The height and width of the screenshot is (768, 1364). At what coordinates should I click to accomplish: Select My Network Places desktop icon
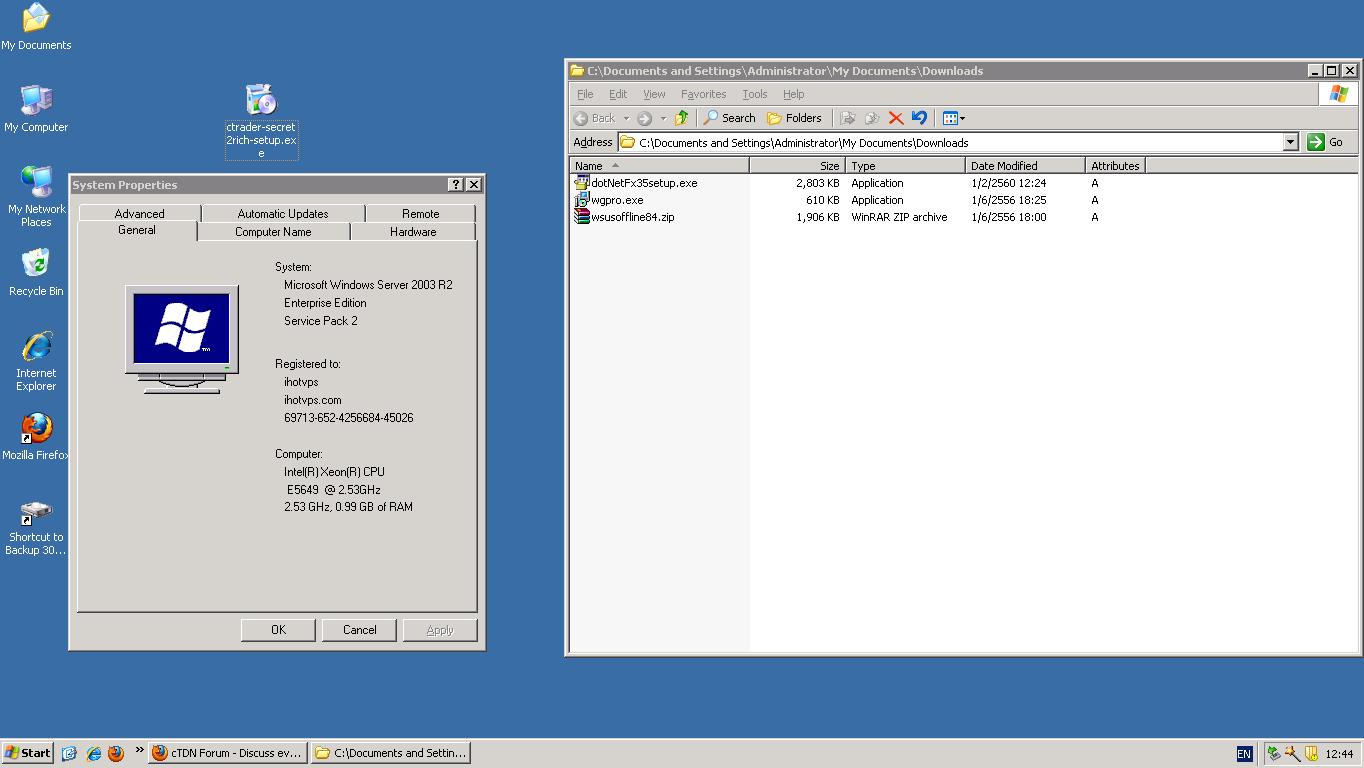36,196
